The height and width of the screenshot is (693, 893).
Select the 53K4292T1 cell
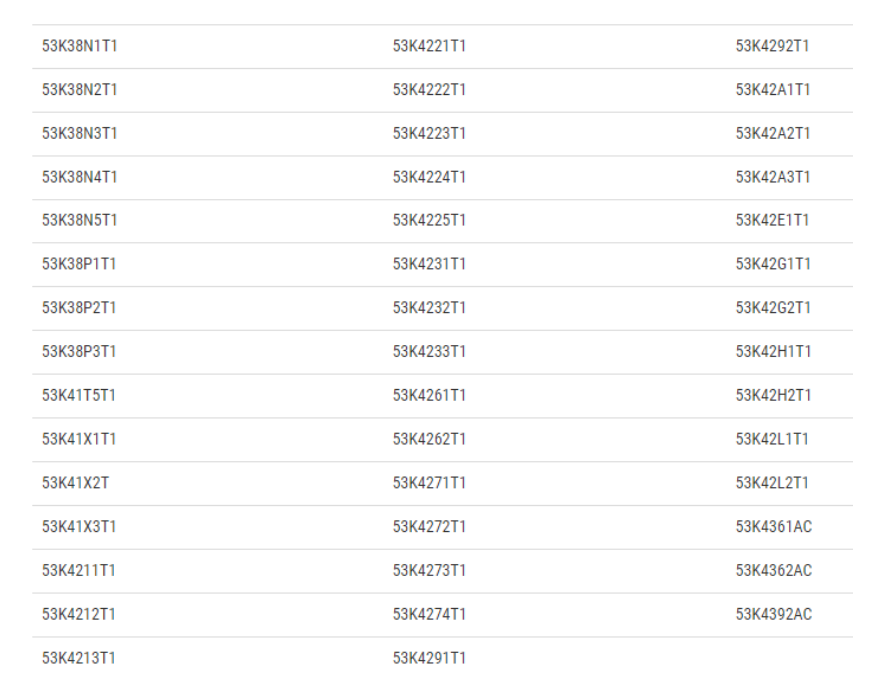point(772,46)
